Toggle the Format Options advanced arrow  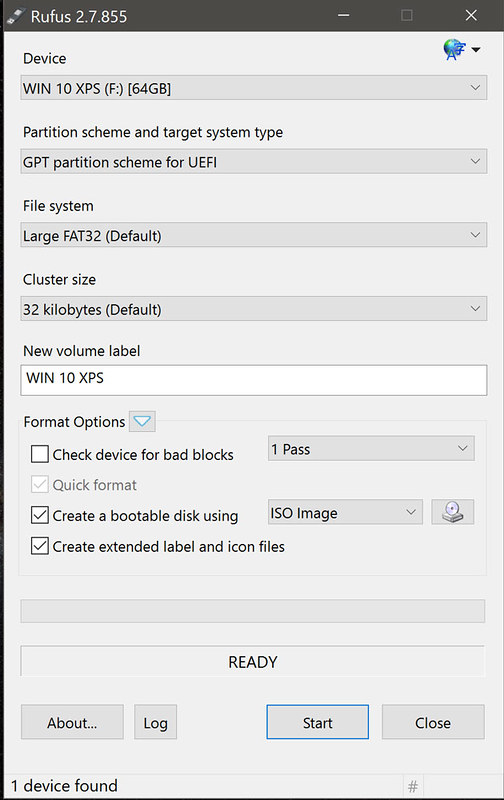click(x=142, y=421)
